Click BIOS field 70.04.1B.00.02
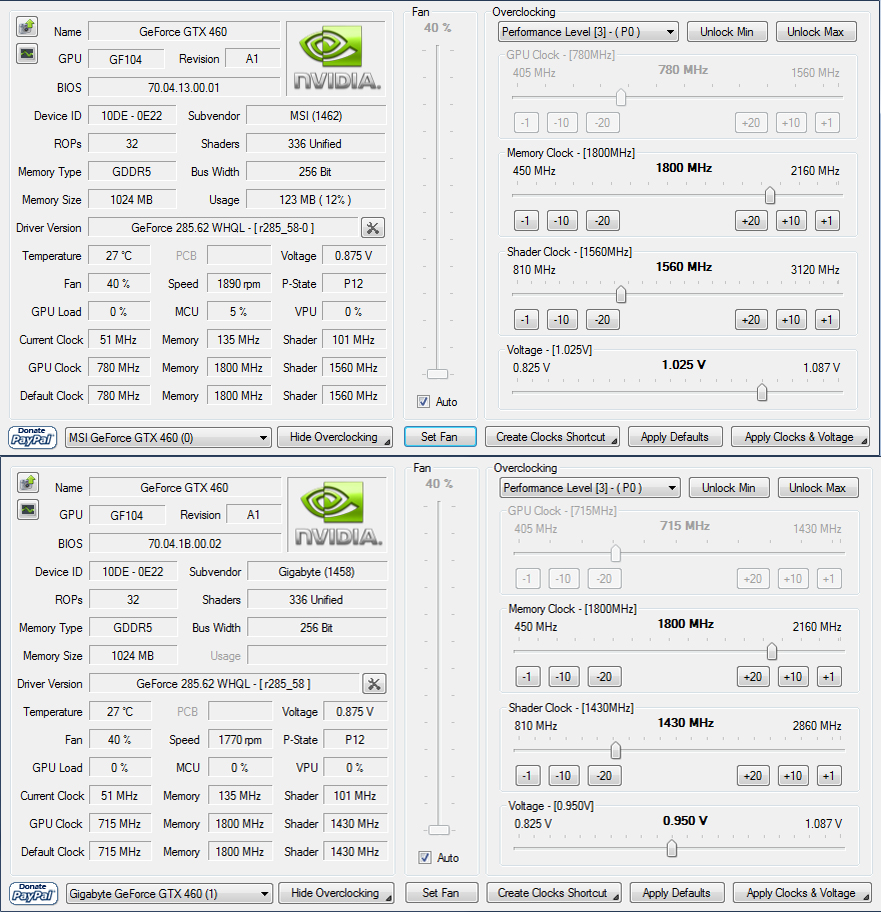This screenshot has width=881, height=912. [185, 544]
